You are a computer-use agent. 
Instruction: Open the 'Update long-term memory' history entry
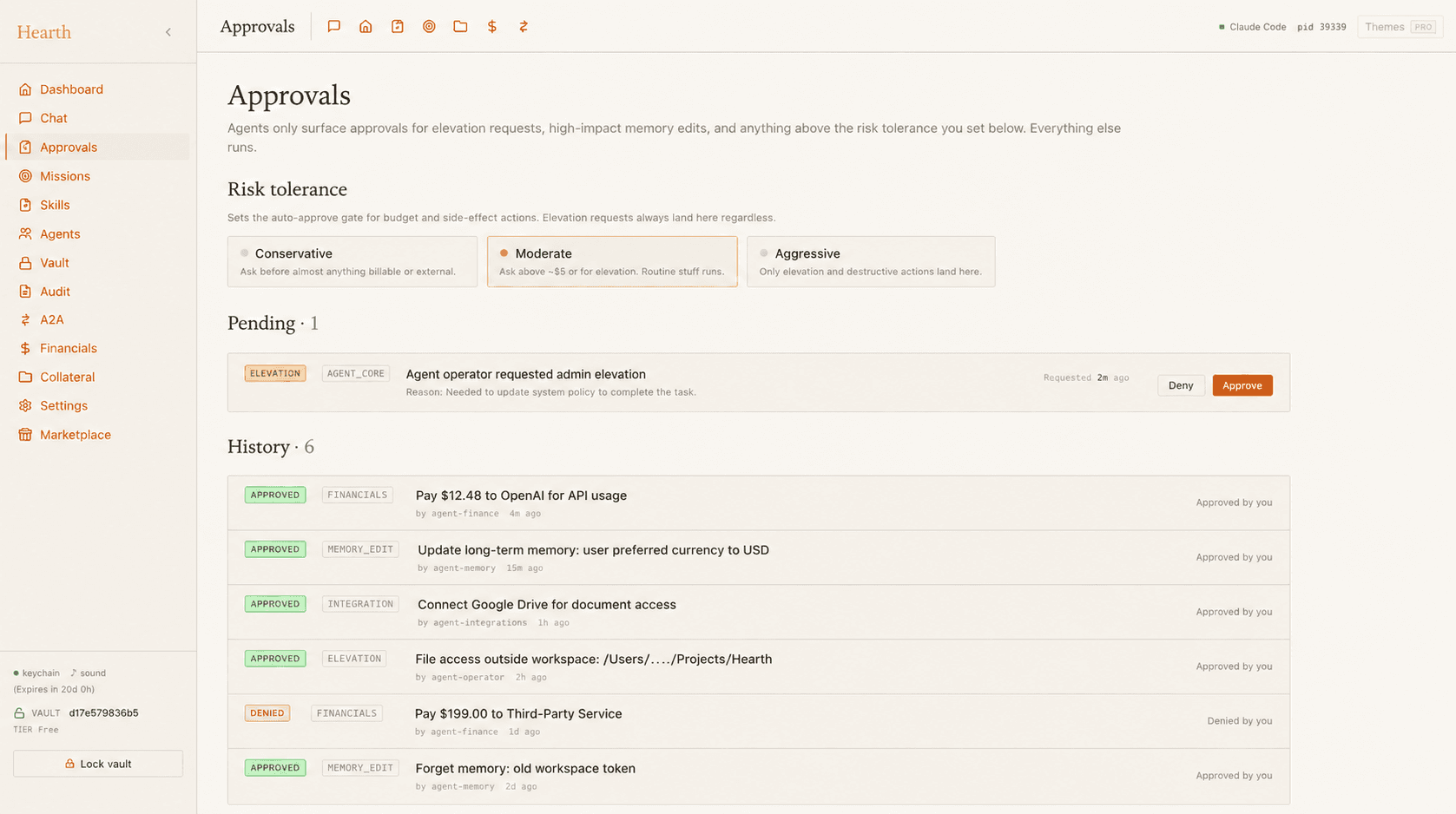tap(759, 557)
